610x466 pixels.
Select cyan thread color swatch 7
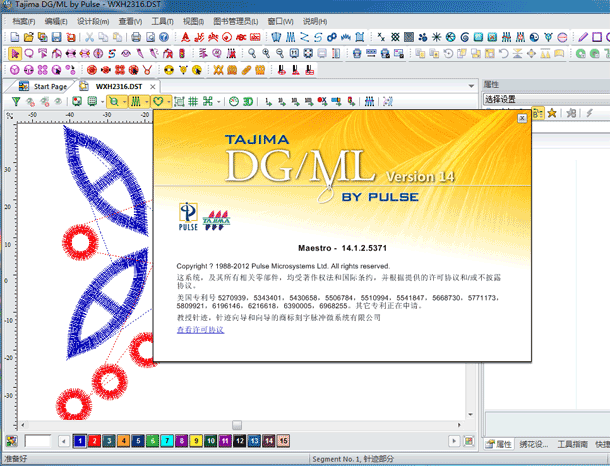(167, 441)
